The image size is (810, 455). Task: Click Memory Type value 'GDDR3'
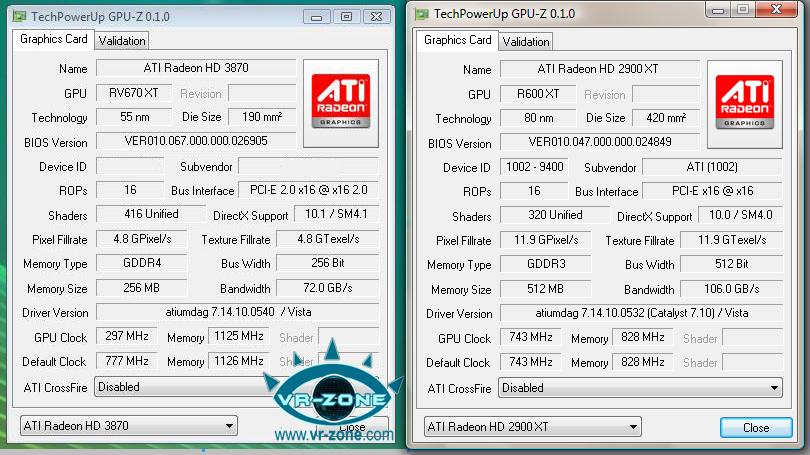click(x=546, y=264)
